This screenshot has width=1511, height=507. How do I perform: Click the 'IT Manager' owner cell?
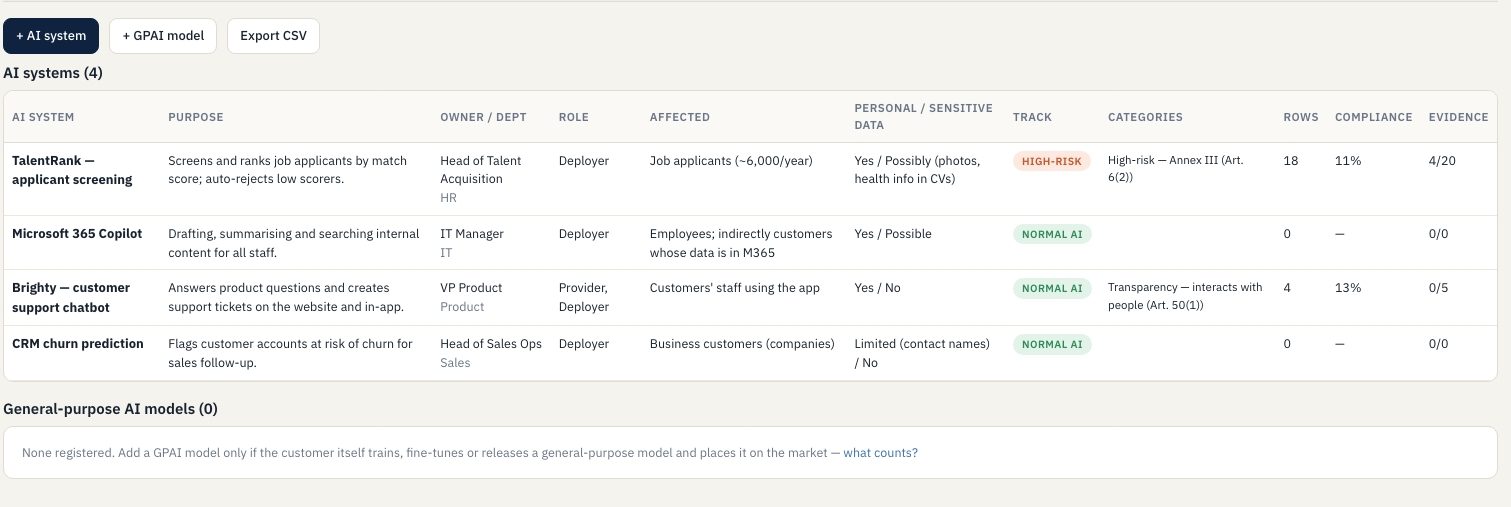pos(472,234)
